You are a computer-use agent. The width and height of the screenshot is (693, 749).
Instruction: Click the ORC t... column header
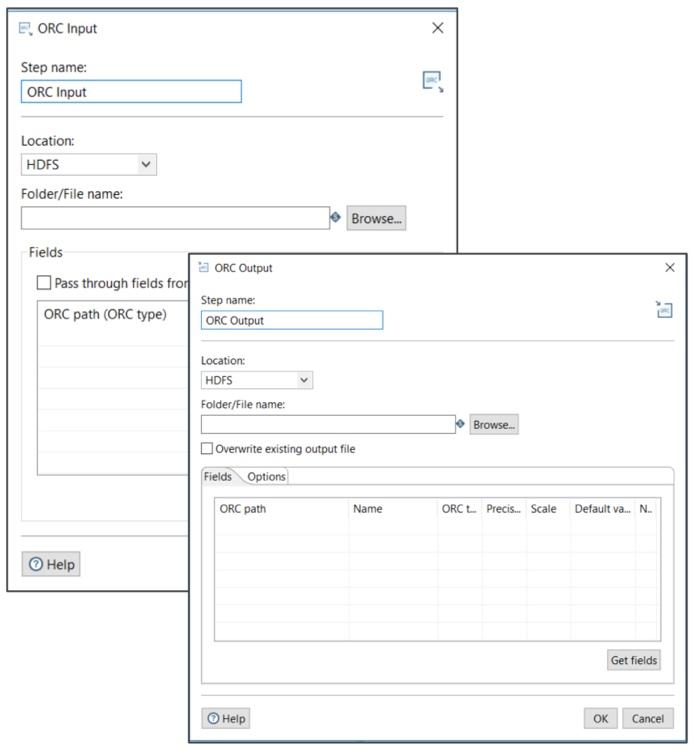click(459, 509)
